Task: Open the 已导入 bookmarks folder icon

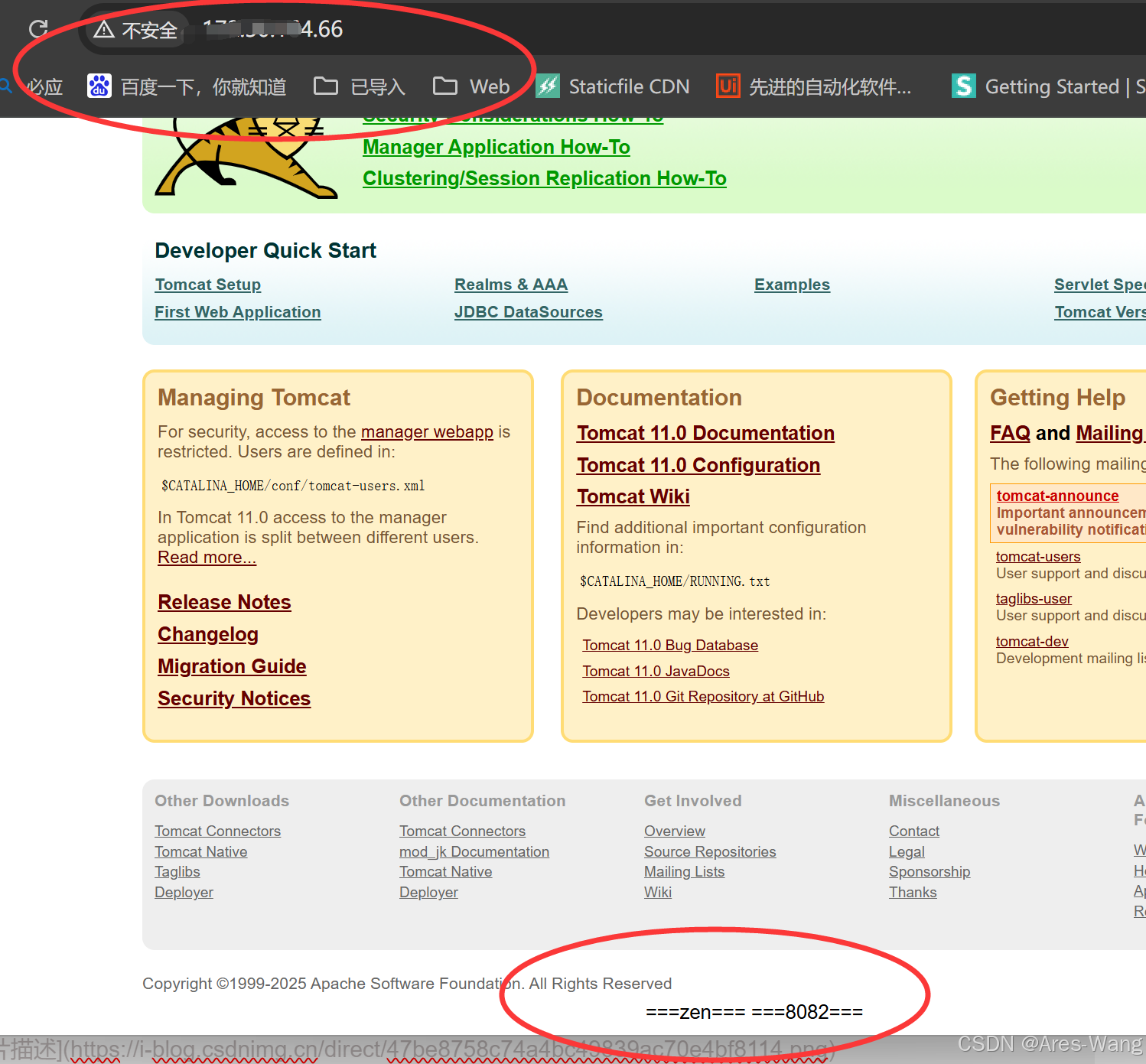Action: tap(326, 86)
